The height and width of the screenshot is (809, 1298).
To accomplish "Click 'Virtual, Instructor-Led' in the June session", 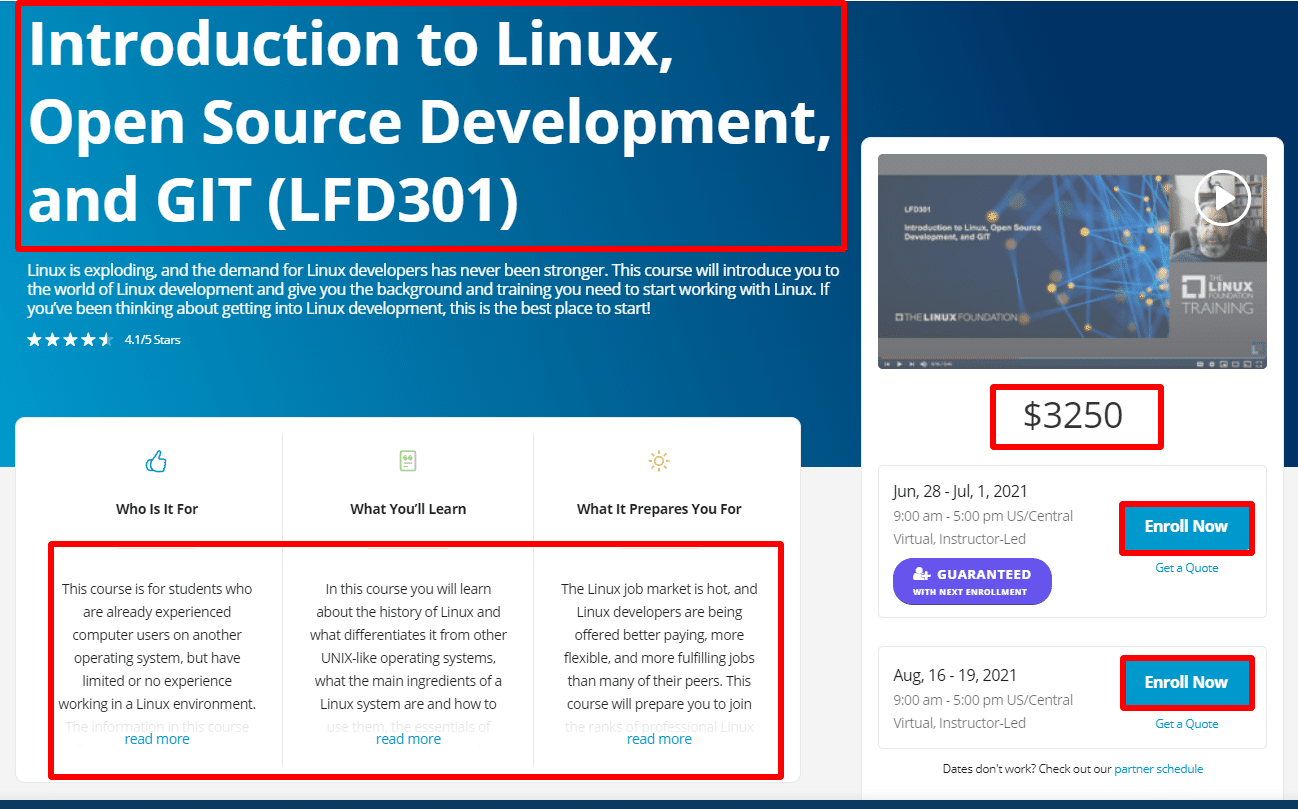I will (960, 539).
